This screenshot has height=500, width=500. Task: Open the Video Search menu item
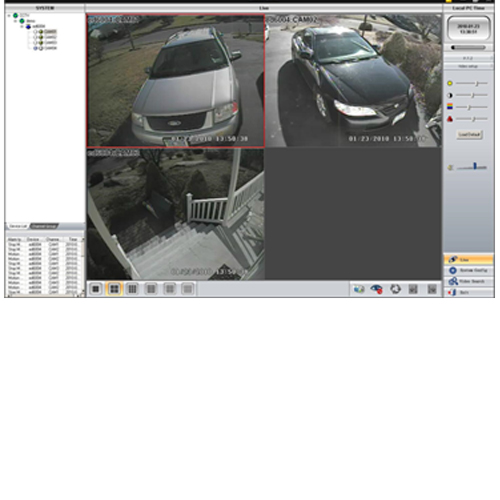468,281
